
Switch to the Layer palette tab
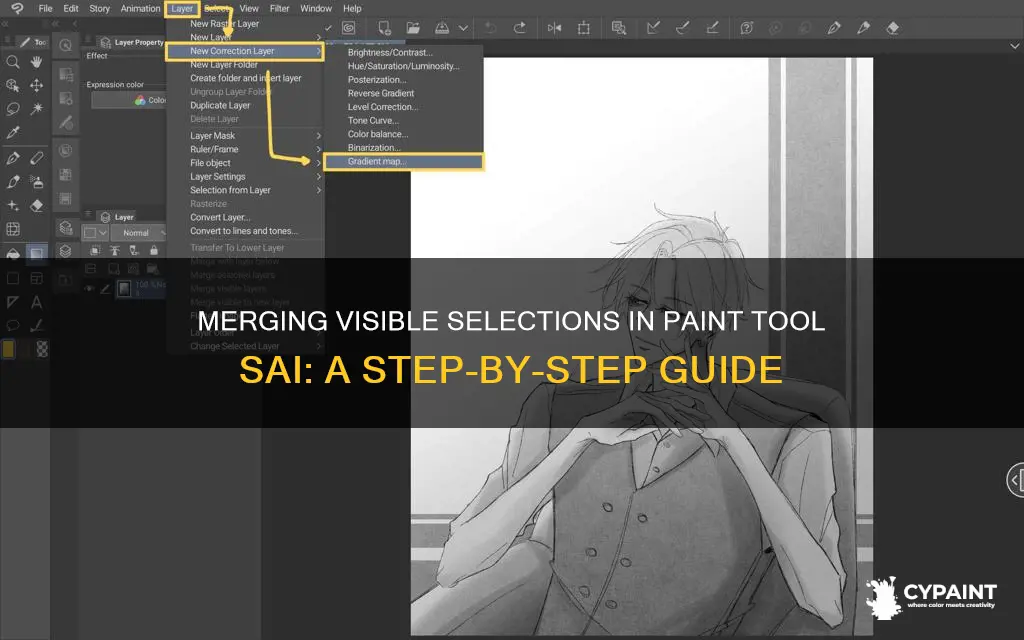(x=117, y=217)
